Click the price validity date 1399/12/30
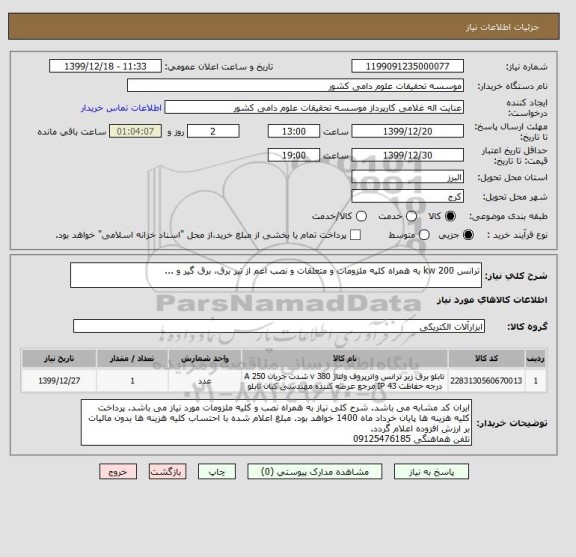The image size is (576, 557). (407, 155)
